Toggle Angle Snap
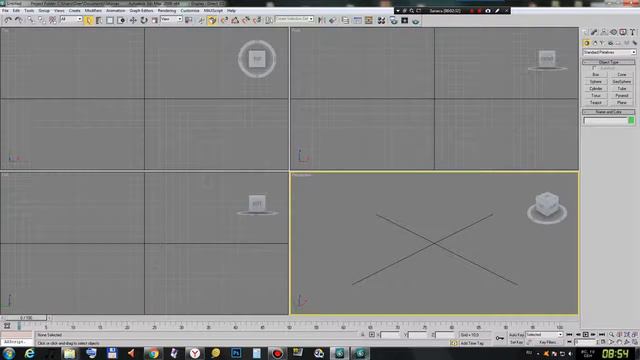The image size is (640, 360). (x=235, y=20)
